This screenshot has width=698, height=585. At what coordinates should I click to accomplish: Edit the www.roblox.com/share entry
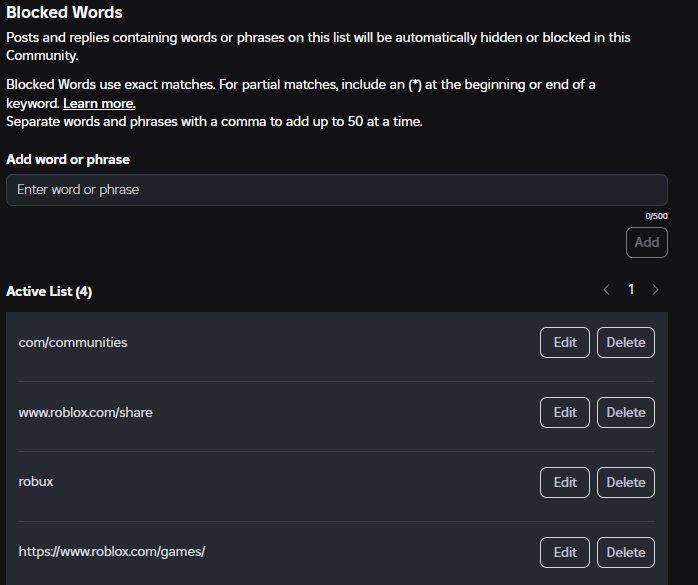pyautogui.click(x=565, y=412)
